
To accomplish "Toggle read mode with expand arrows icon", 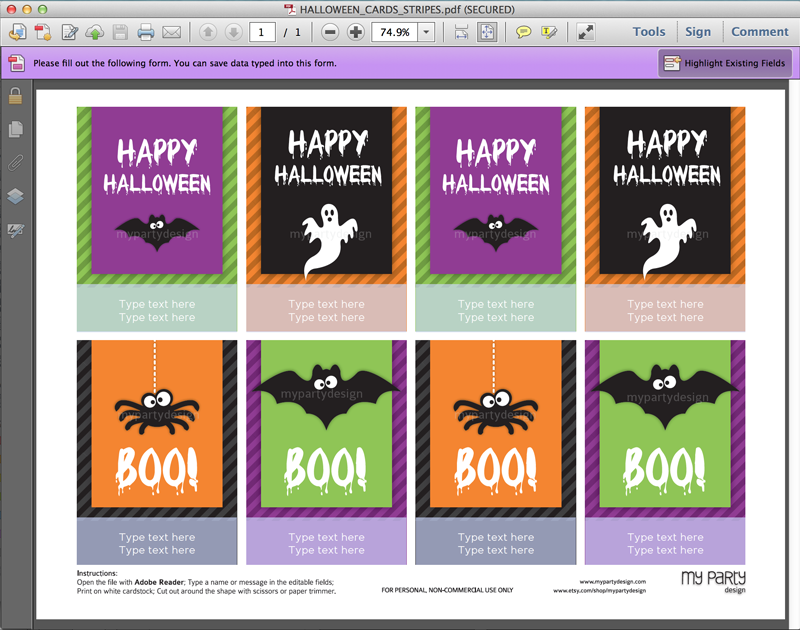I will [x=585, y=32].
